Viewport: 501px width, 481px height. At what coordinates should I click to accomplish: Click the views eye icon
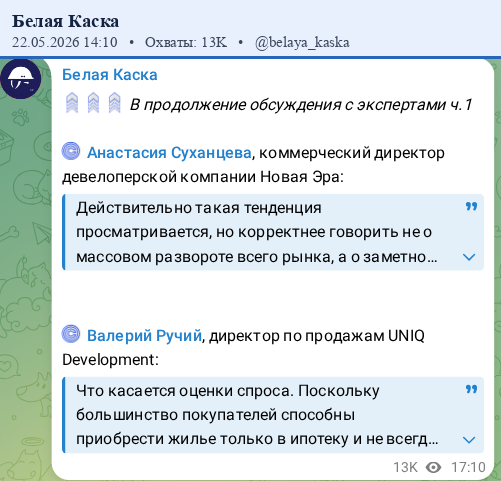point(433,468)
